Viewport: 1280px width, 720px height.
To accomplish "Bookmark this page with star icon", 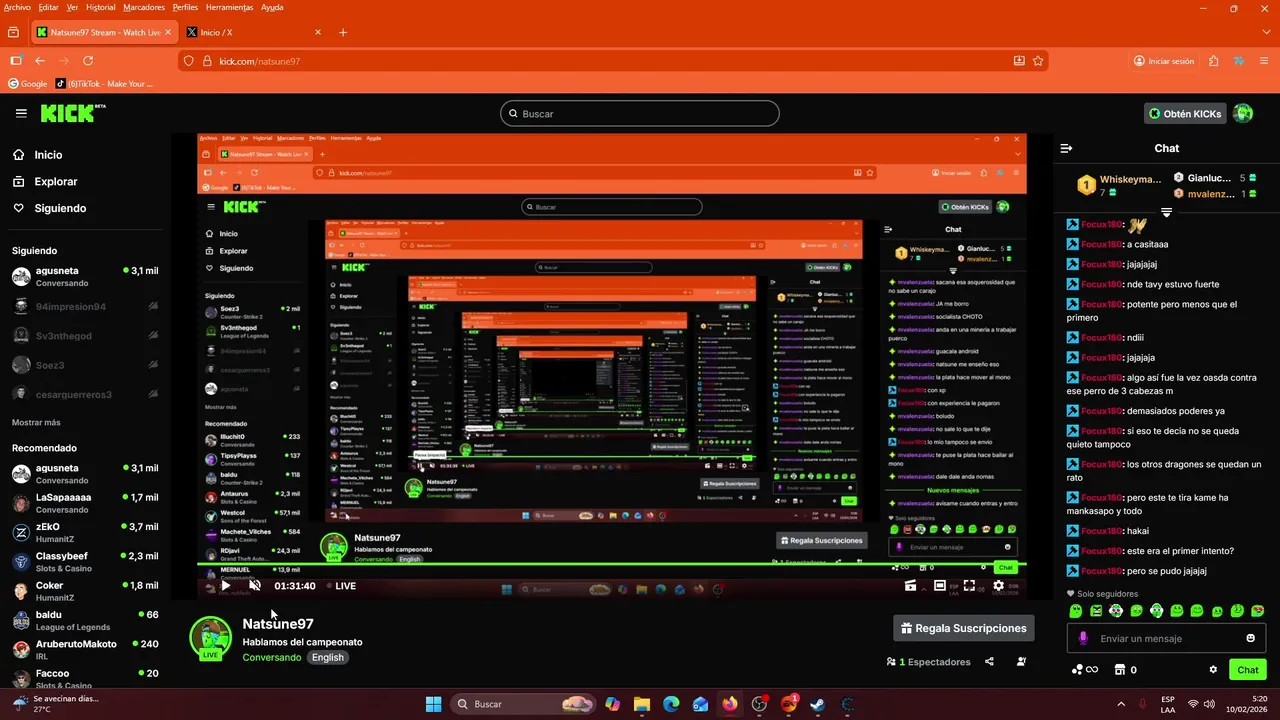I will pyautogui.click(x=1038, y=61).
